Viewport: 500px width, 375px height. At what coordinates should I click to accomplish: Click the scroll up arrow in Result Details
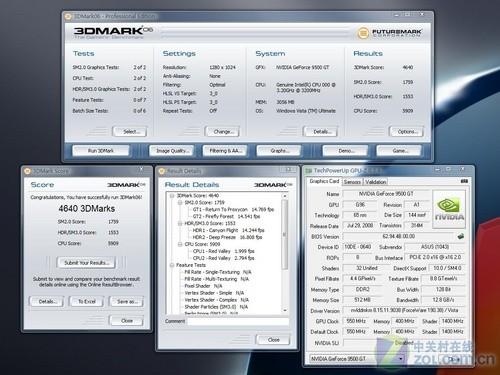pyautogui.click(x=285, y=196)
